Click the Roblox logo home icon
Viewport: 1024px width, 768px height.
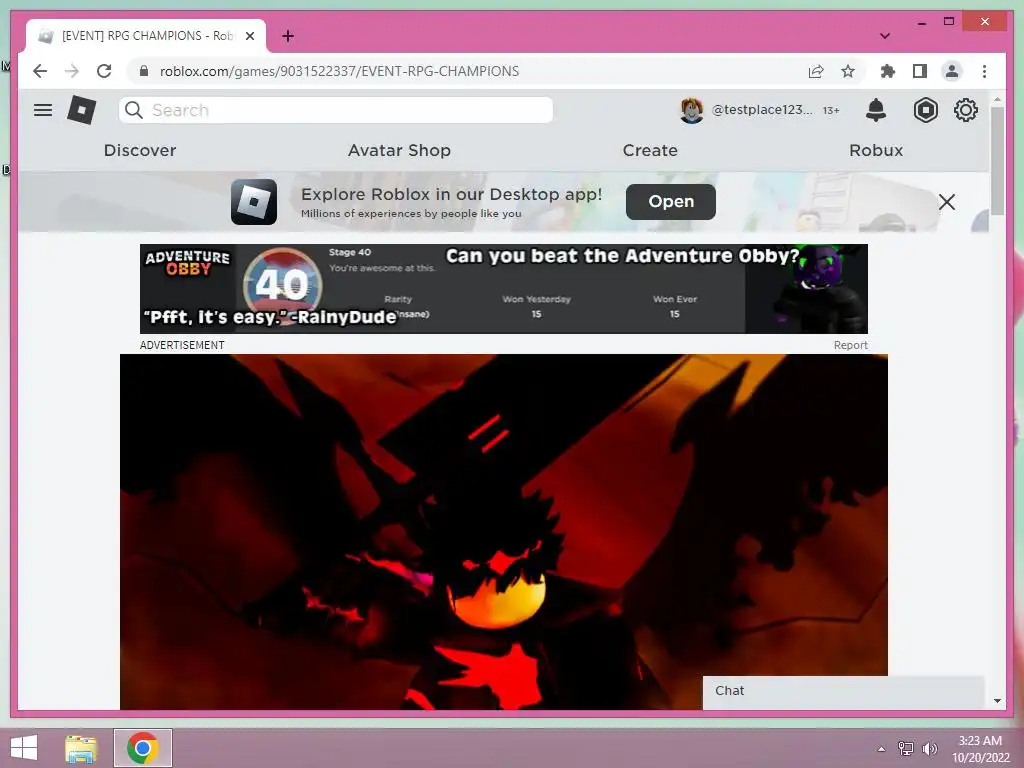82,110
